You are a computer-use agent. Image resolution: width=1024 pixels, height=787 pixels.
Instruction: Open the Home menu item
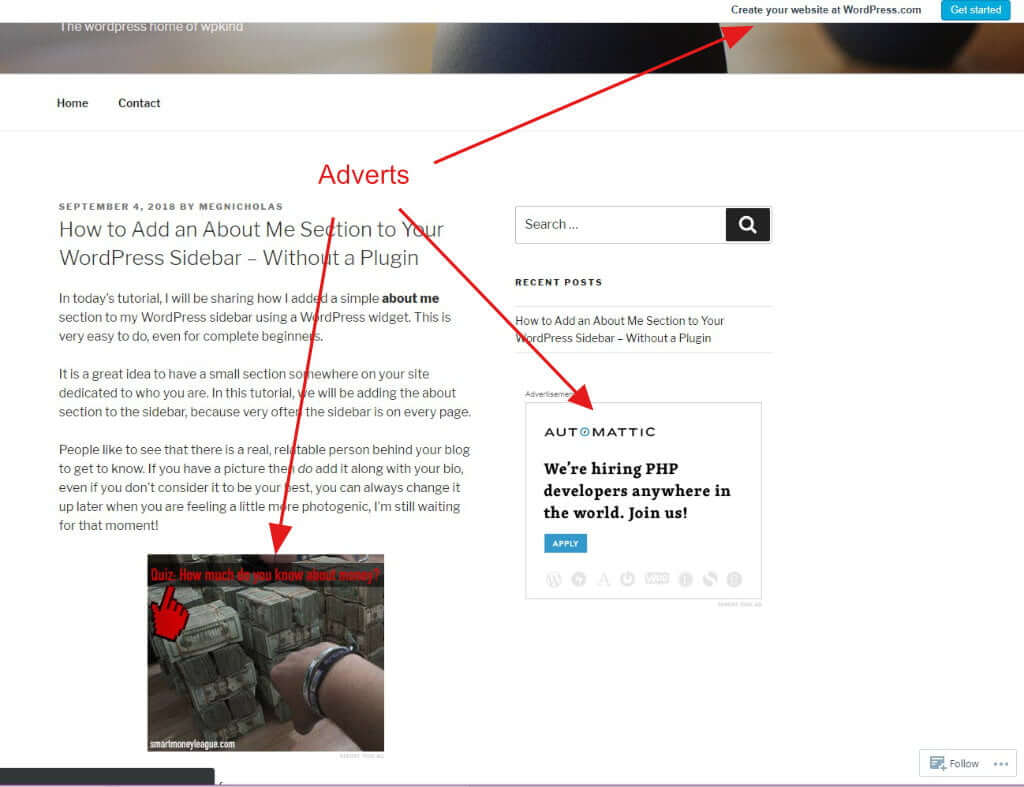72,103
